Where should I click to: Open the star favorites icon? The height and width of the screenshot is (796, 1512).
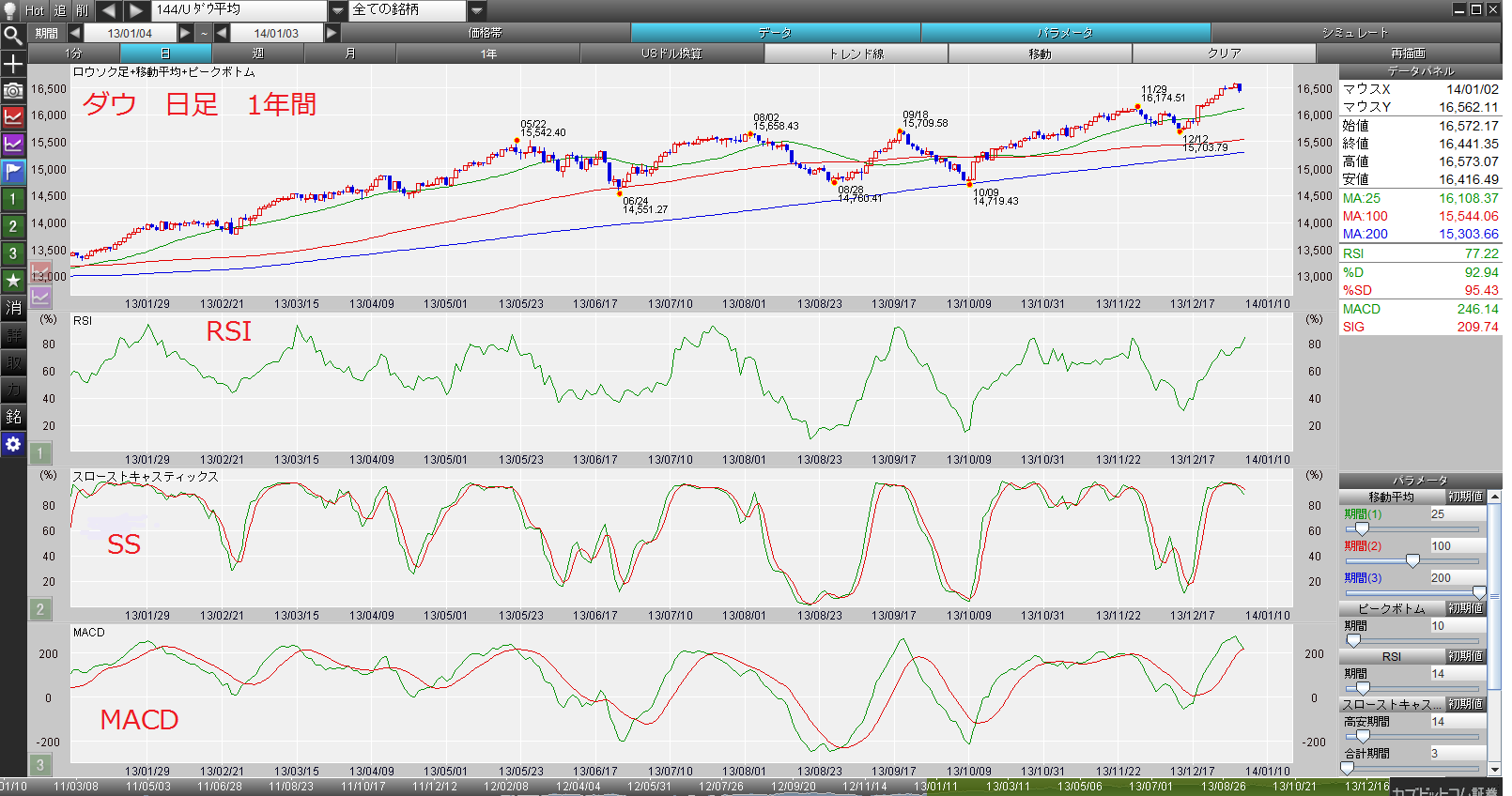tap(13, 281)
